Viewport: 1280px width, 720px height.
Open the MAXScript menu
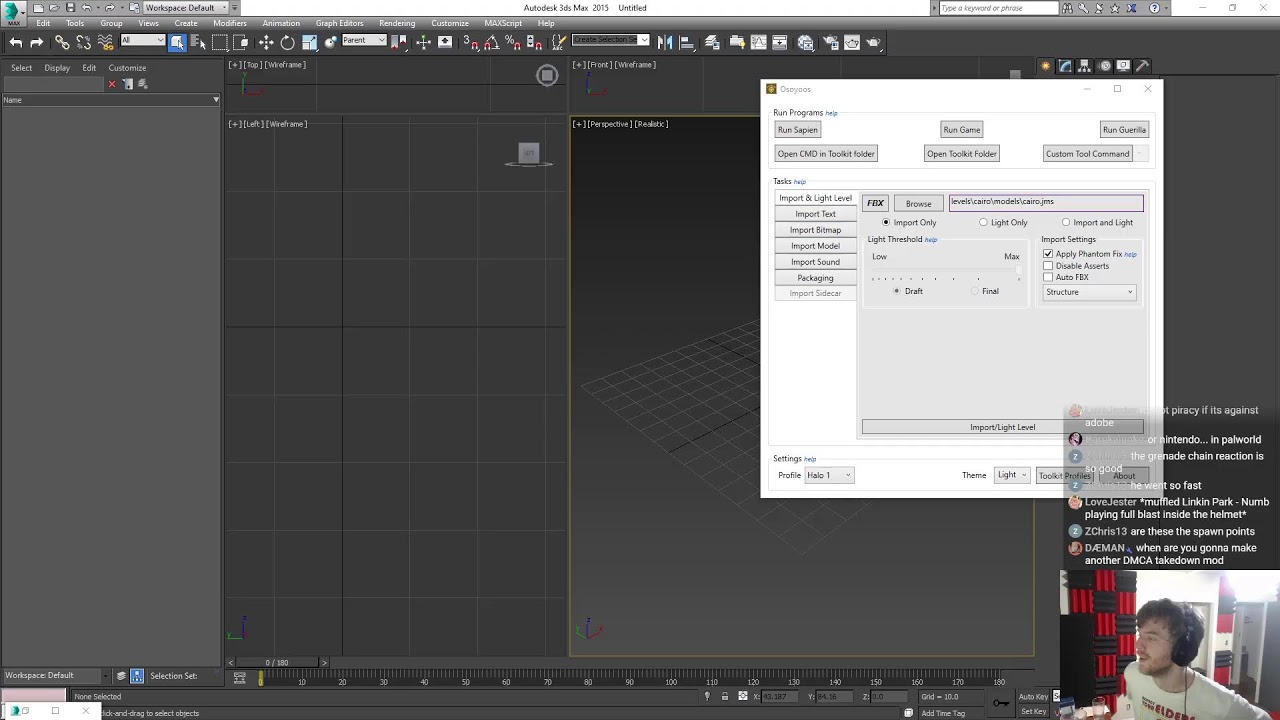pos(503,24)
